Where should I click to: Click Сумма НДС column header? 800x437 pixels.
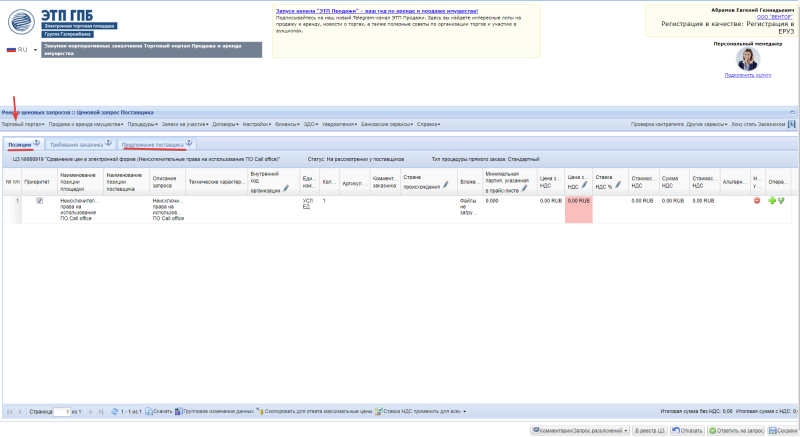click(x=674, y=182)
